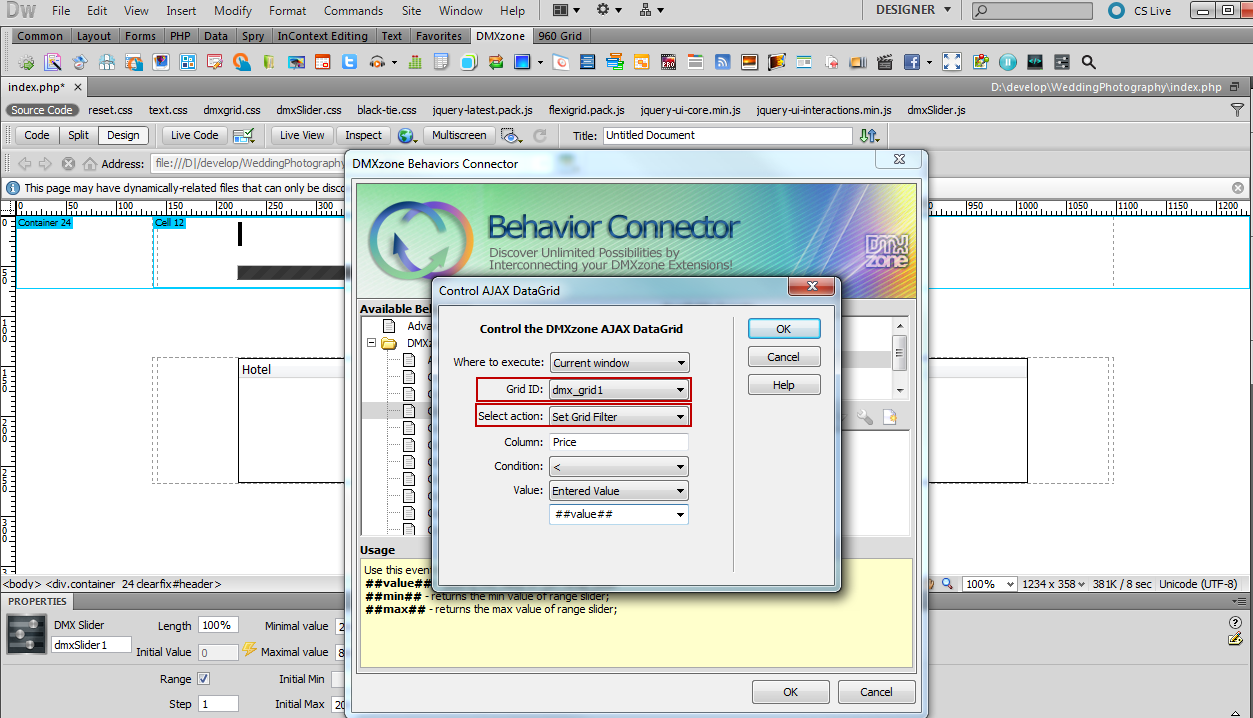Switch to Code view
Image resolution: width=1253 pixels, height=718 pixels.
tap(37, 135)
